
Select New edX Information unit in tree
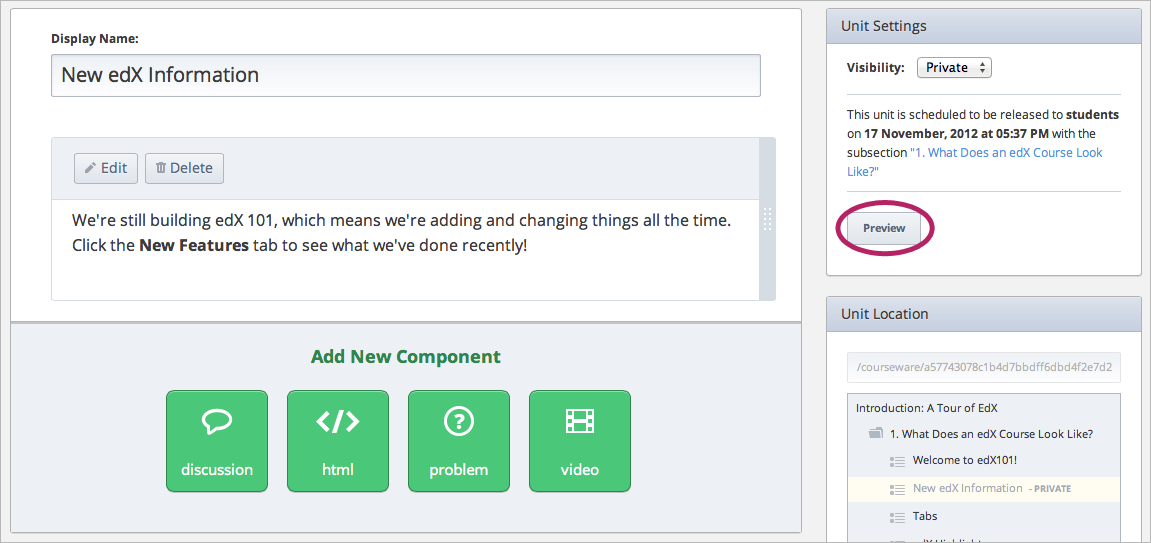pos(967,489)
